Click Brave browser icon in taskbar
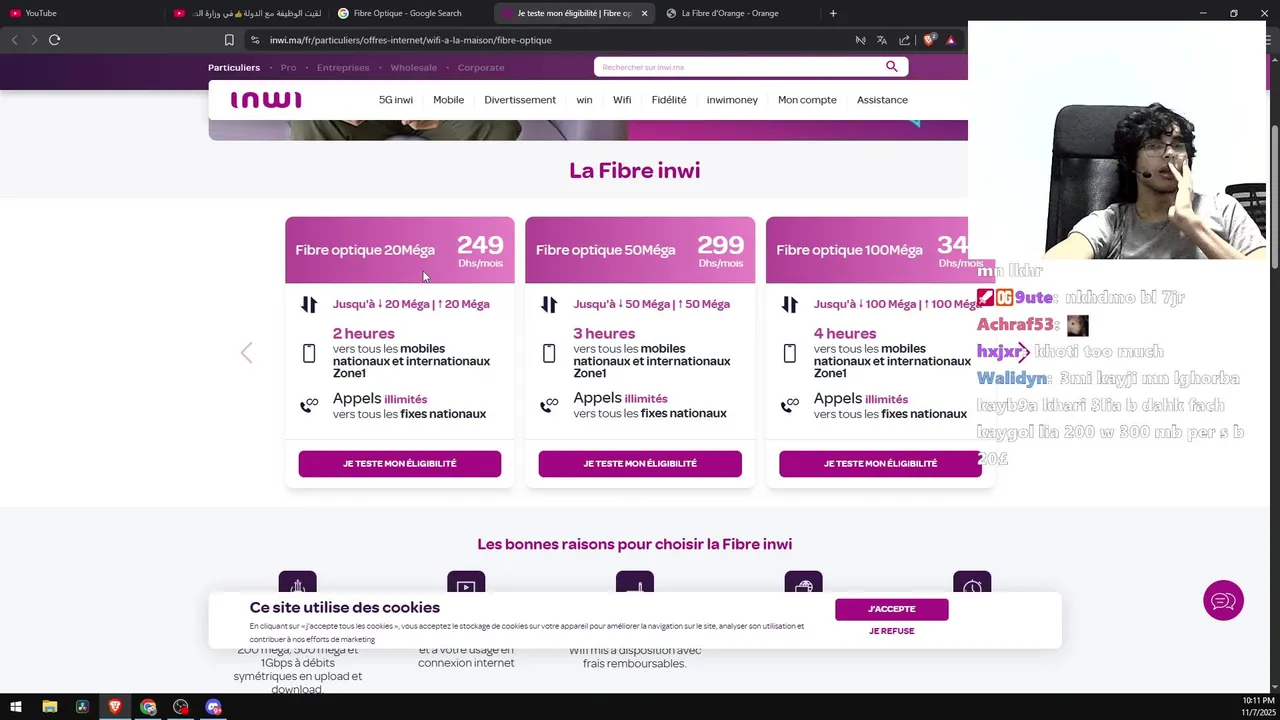 click(115, 707)
